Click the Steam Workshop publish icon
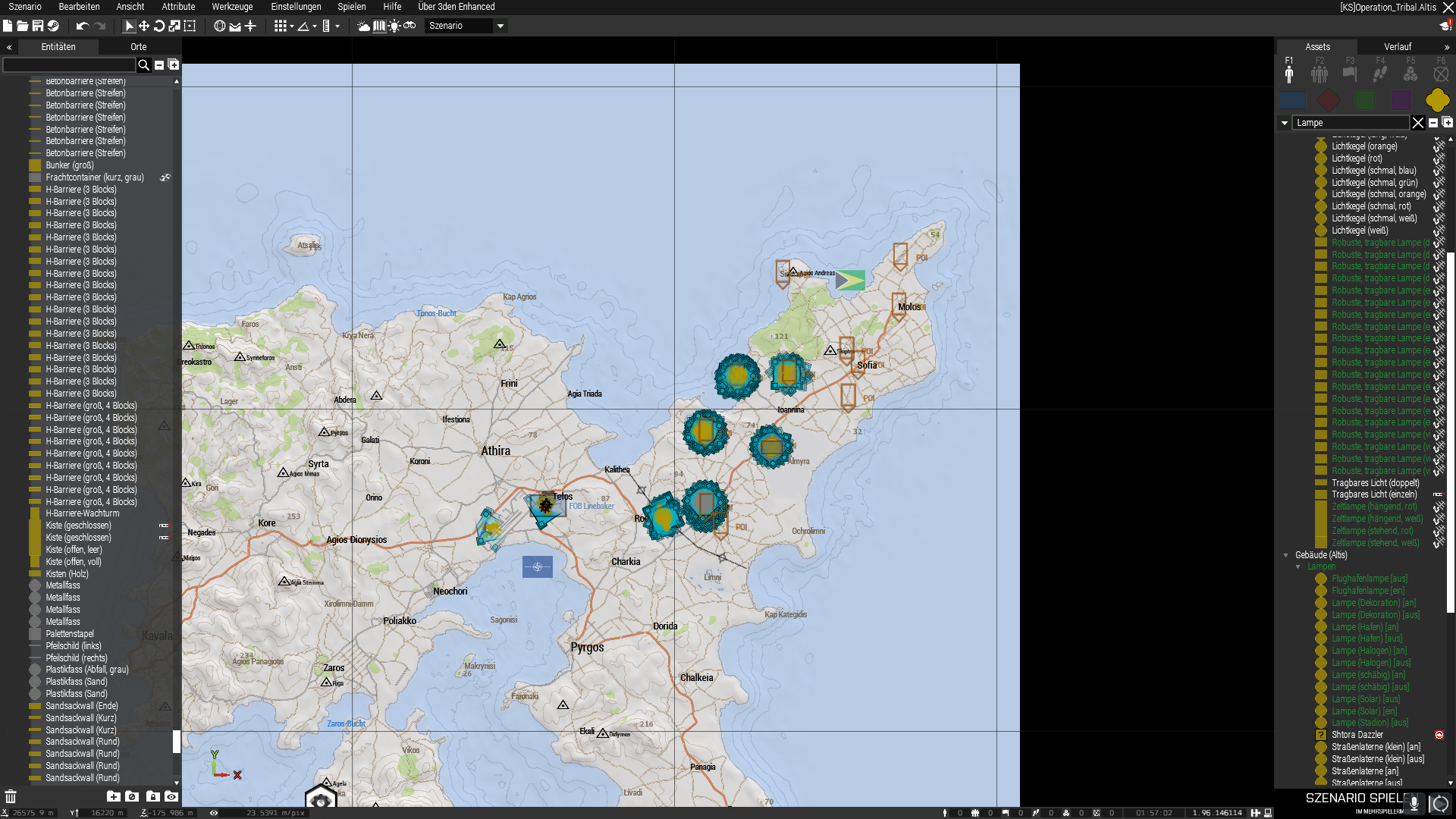The image size is (1456, 819). (53, 26)
